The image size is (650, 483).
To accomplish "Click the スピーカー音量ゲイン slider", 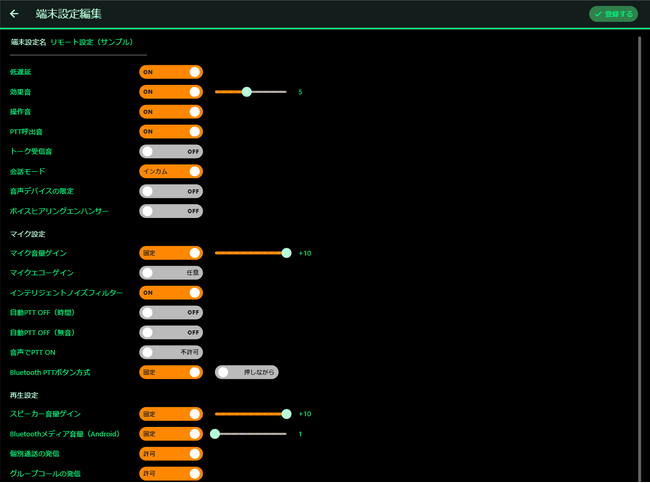I will [250, 414].
